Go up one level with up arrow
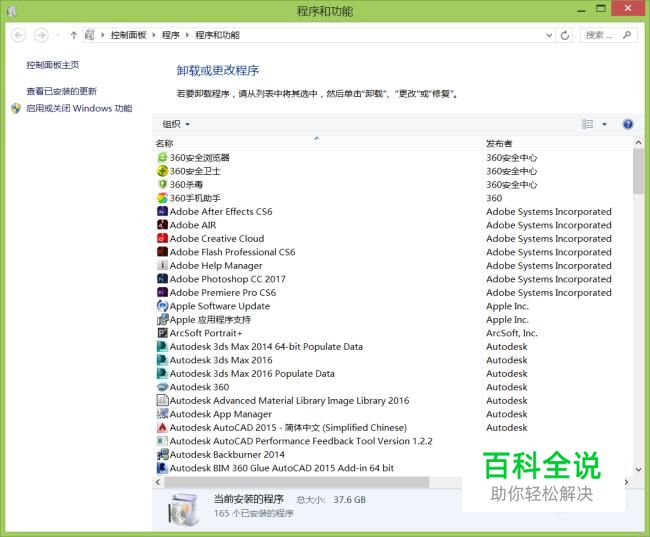Image resolution: width=650 pixels, height=537 pixels. pyautogui.click(x=73, y=35)
